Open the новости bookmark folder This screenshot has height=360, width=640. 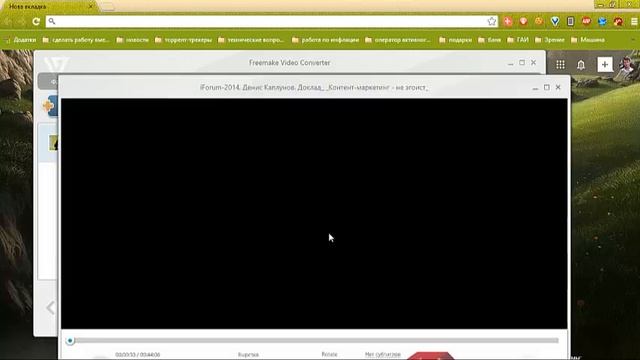(x=132, y=40)
